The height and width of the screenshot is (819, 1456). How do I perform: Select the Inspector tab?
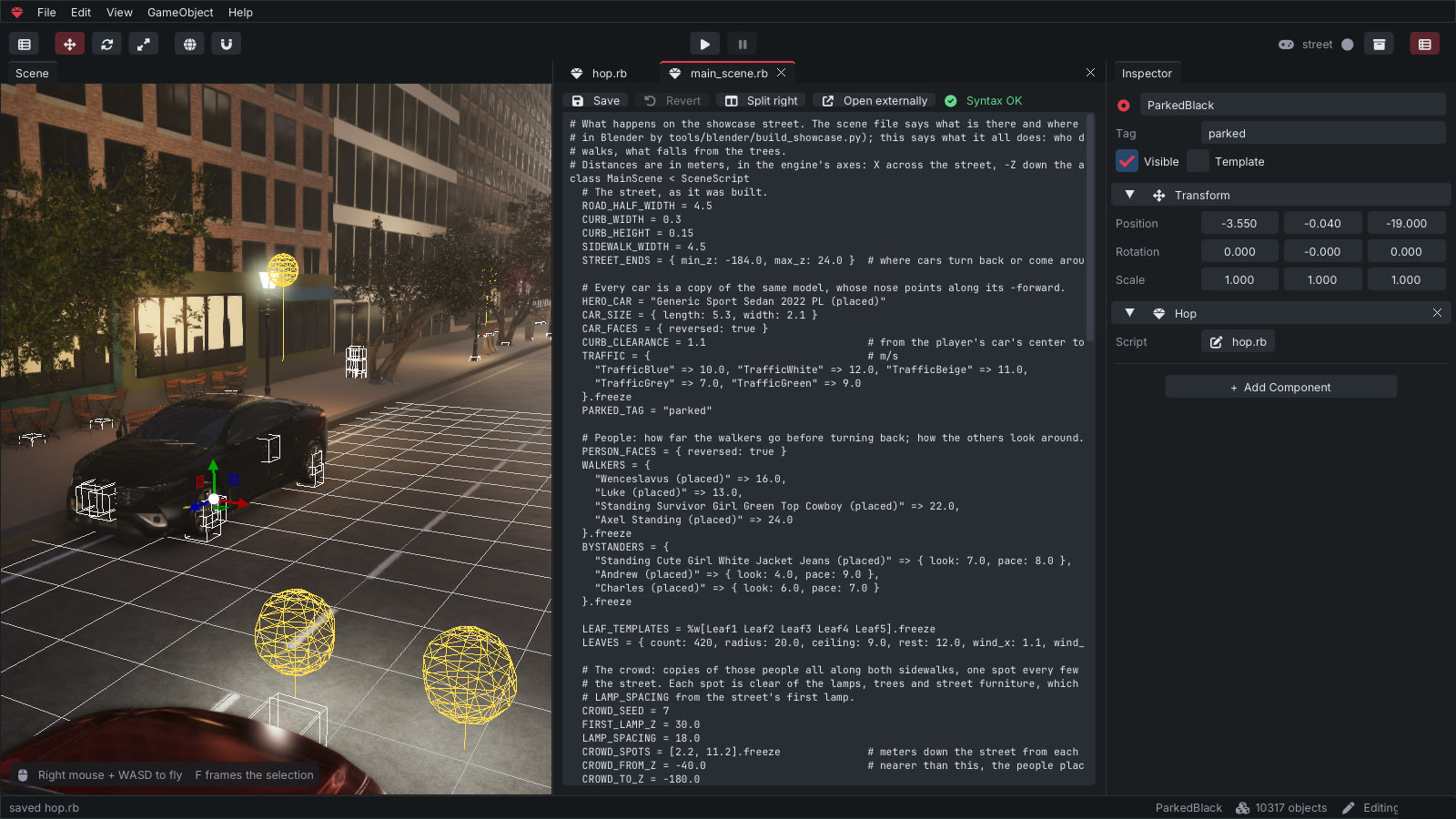pos(1147,73)
